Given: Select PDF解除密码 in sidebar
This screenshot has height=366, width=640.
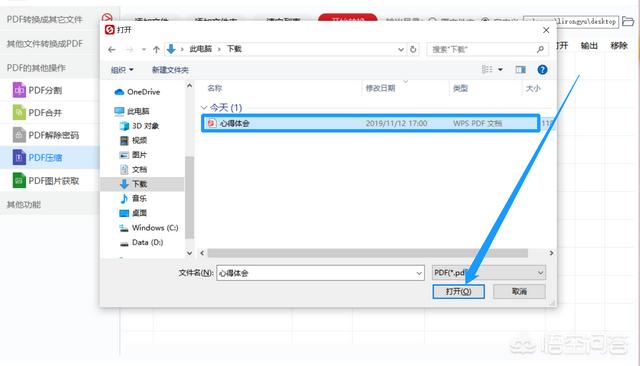Looking at the screenshot, I should (50, 135).
